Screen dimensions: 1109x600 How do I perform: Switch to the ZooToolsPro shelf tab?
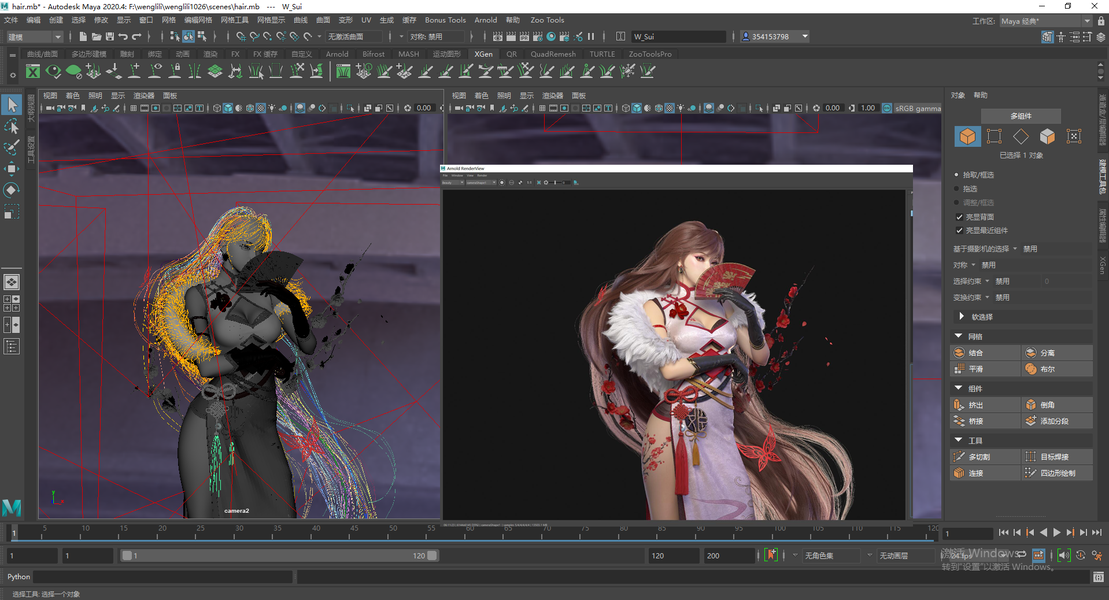click(x=650, y=54)
